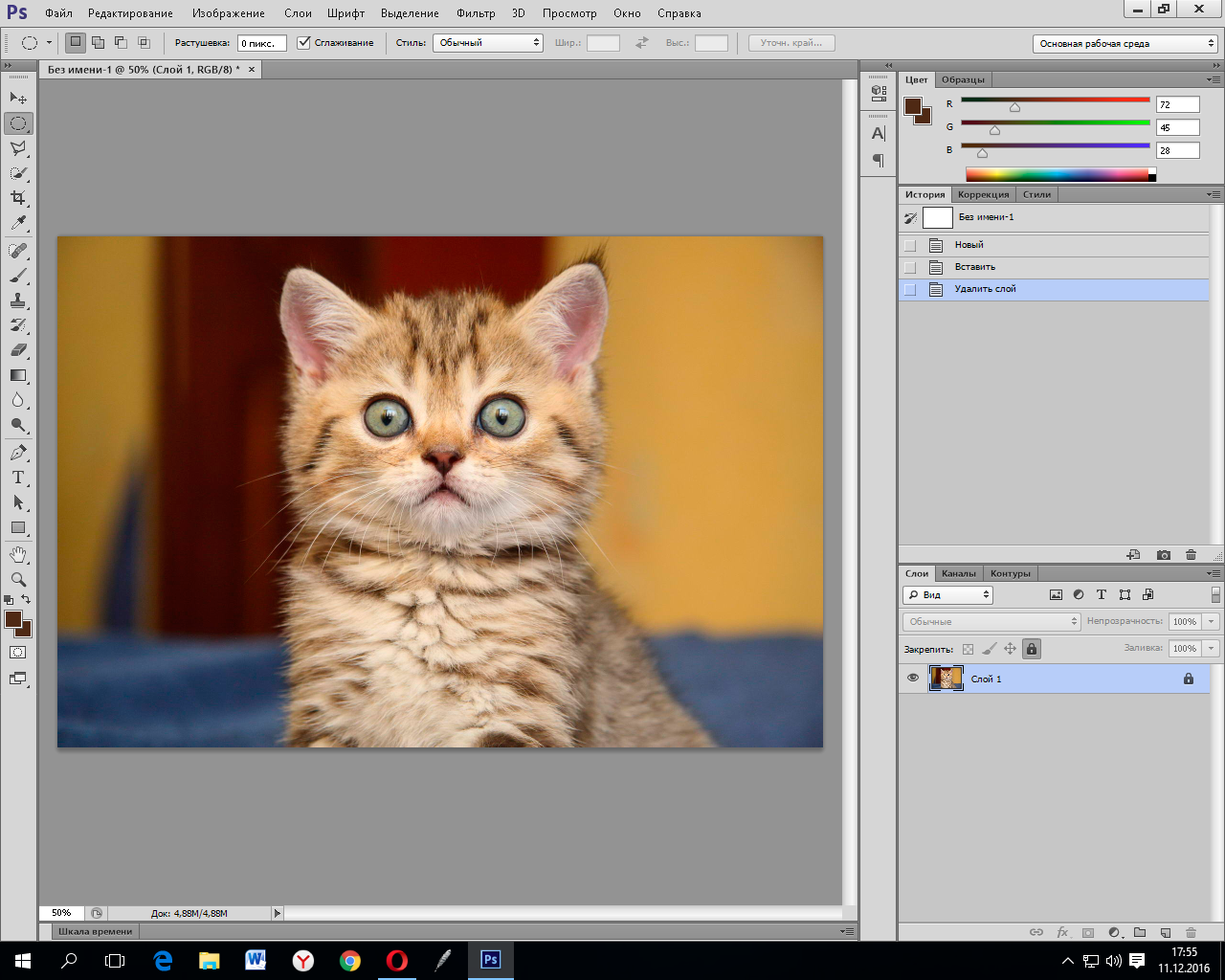Open the Стиль dropdown
This screenshot has width=1225, height=980.
pos(488,43)
